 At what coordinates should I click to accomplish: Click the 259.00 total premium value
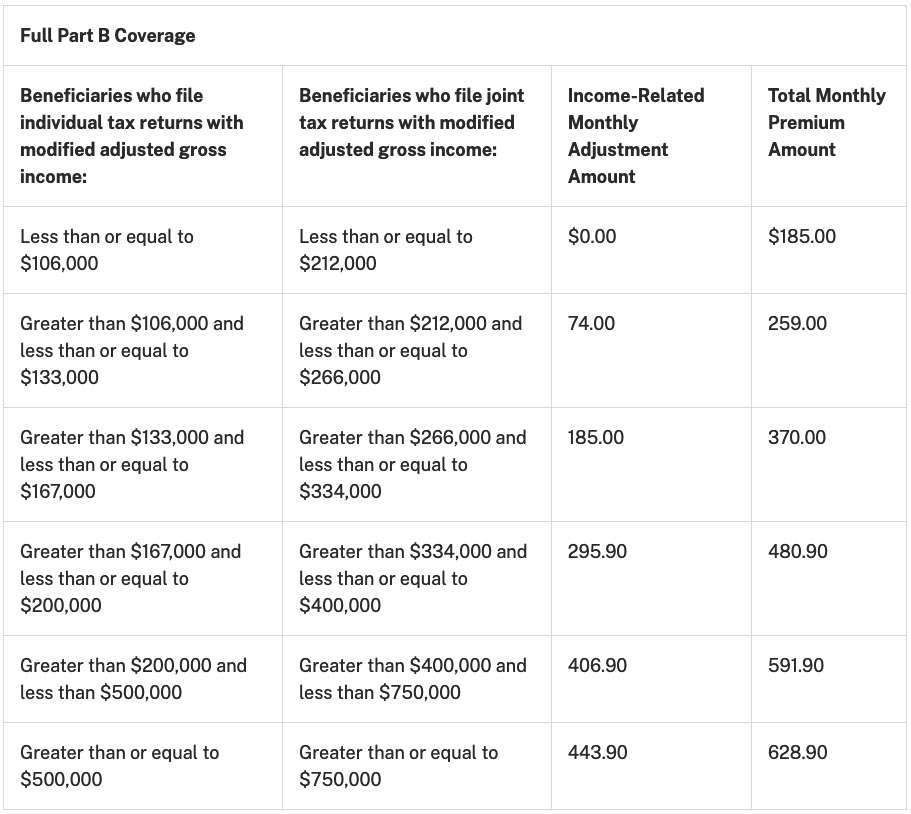click(x=797, y=324)
